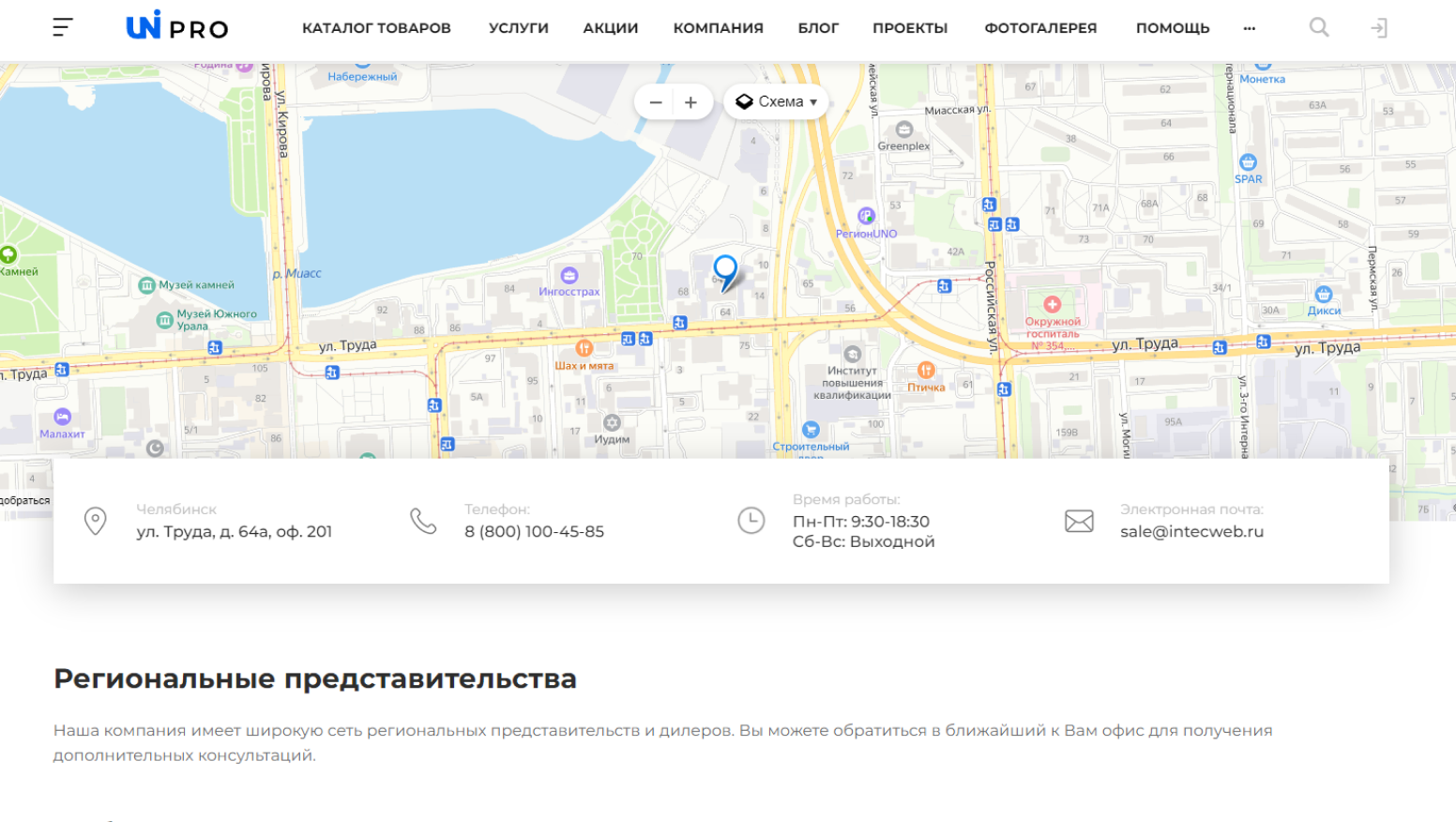Click the sale@intecweb.ru email link
The width and height of the screenshot is (1456, 822).
coord(1191,531)
